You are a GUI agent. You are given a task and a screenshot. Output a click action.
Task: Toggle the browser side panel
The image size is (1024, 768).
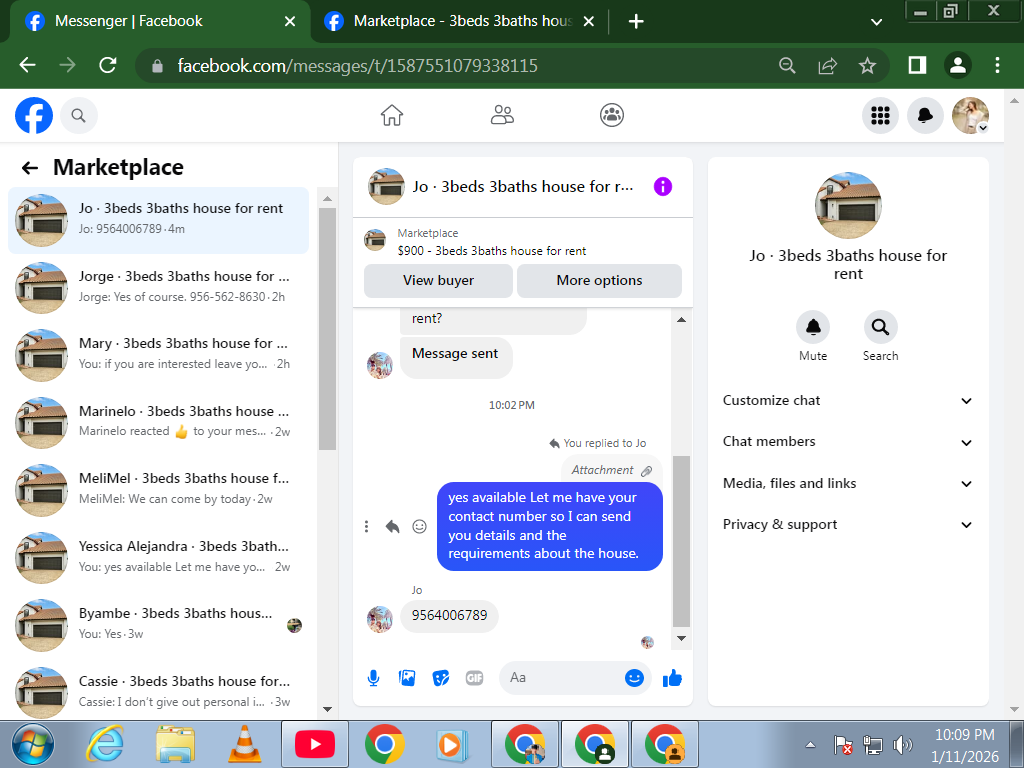pyautogui.click(x=917, y=65)
